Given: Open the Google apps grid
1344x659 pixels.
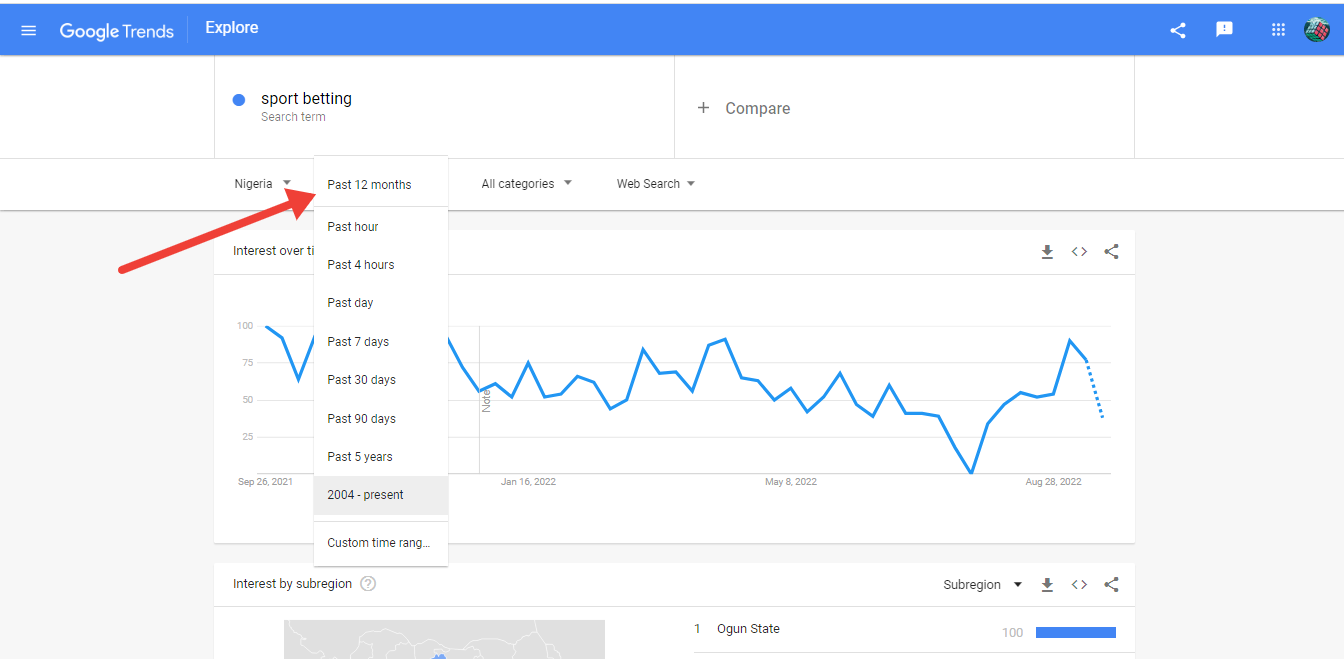Looking at the screenshot, I should pyautogui.click(x=1278, y=30).
